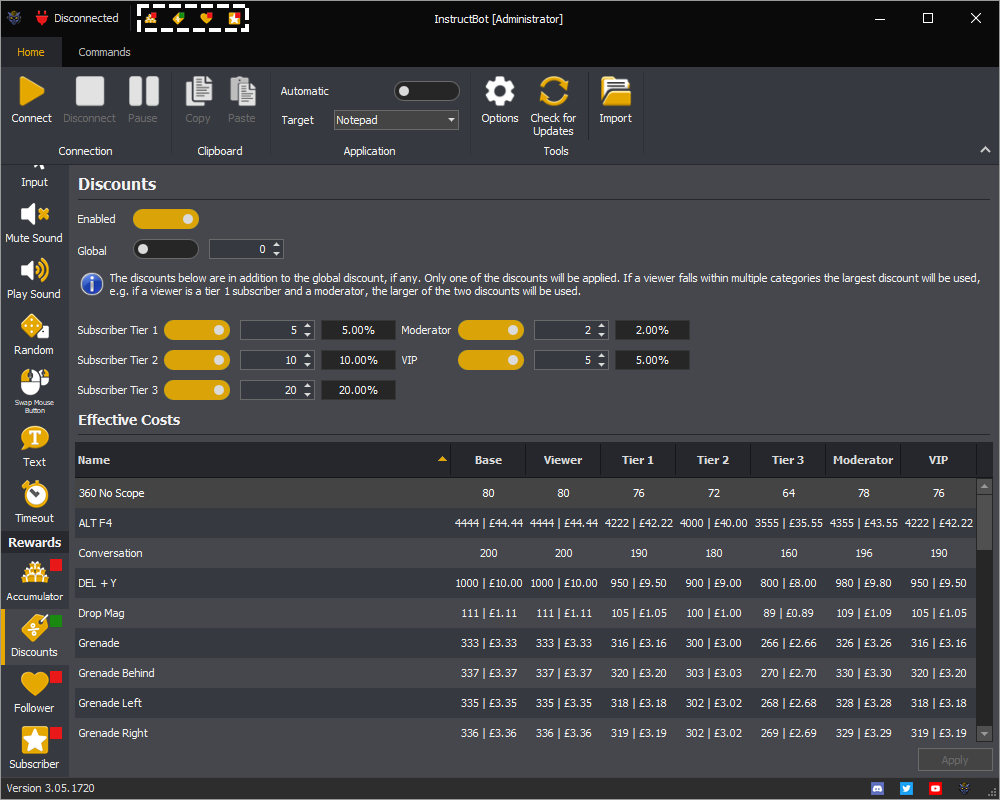Sort table by Name column header
Viewport: 1000px width, 800px height.
pos(263,460)
